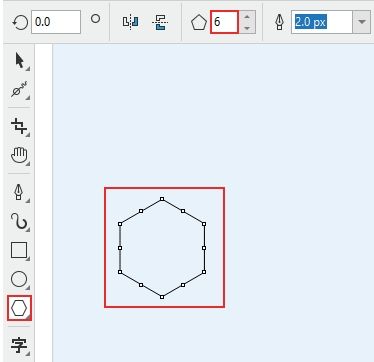Select the Pen tool in toolbox

pos(19,192)
